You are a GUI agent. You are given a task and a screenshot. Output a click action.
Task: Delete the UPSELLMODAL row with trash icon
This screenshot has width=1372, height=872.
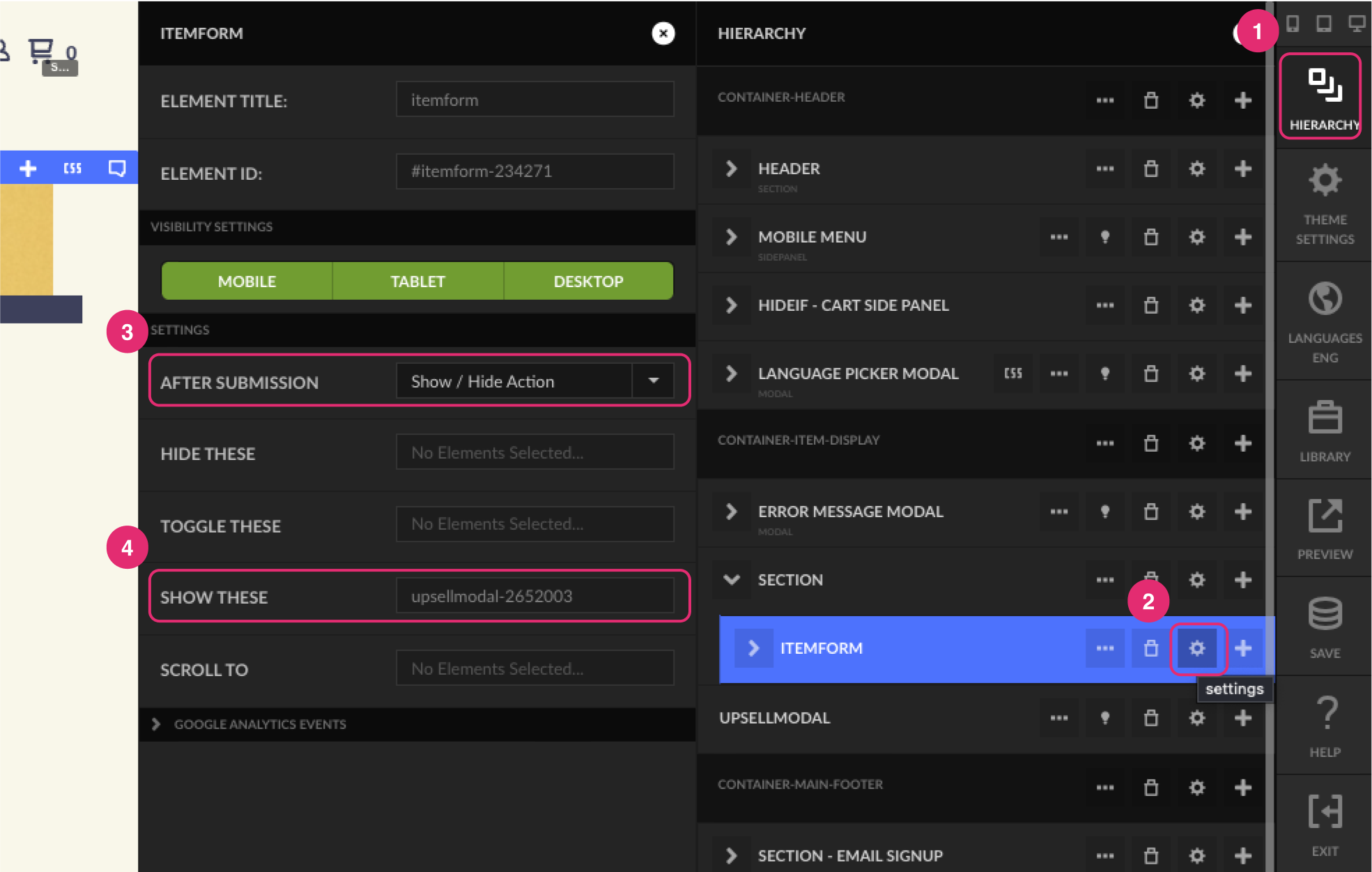pos(1150,718)
